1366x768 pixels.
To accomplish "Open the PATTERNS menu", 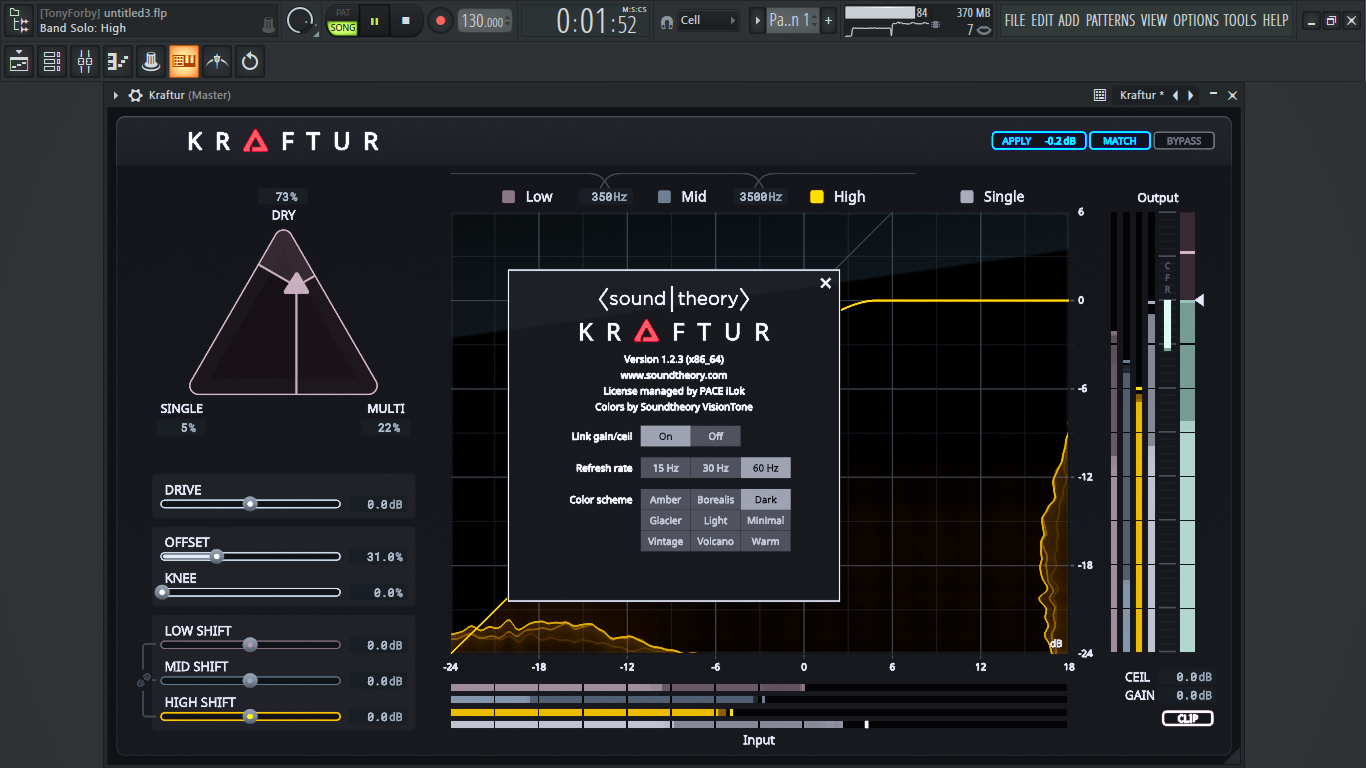I will tap(1111, 20).
